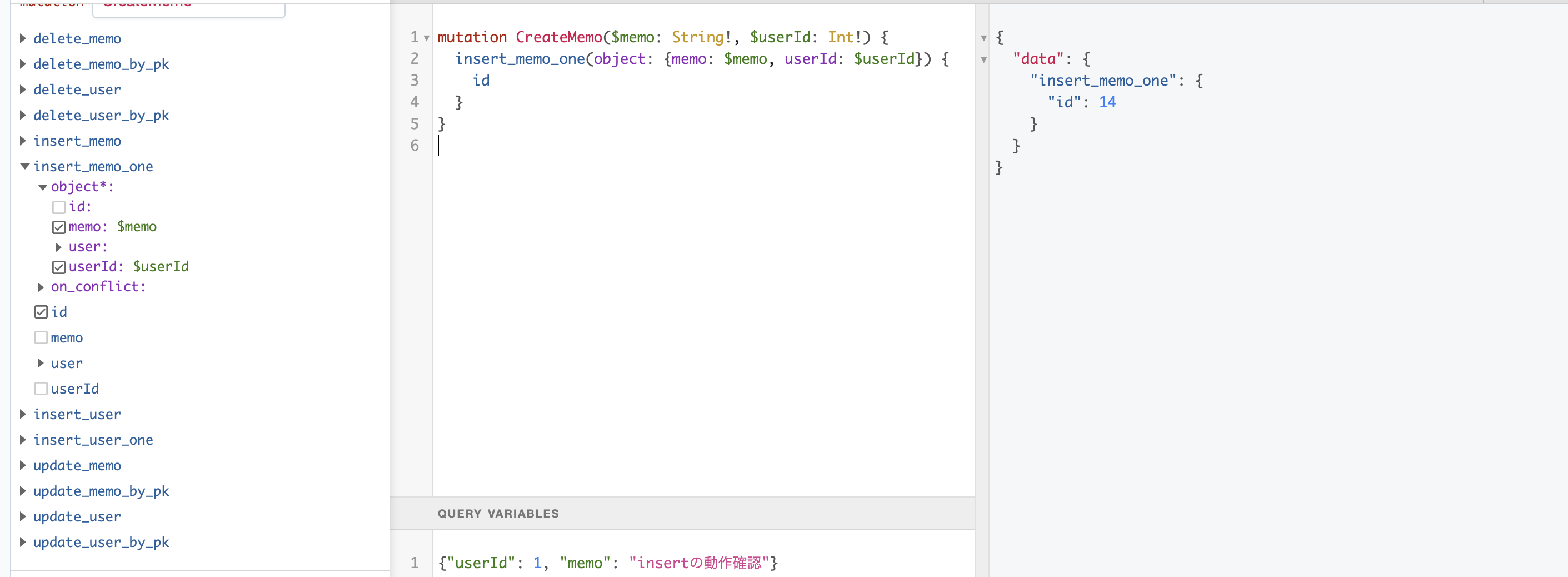Fold the top-level response brace
Image resolution: width=1568 pixels, height=577 pixels.
[x=983, y=38]
